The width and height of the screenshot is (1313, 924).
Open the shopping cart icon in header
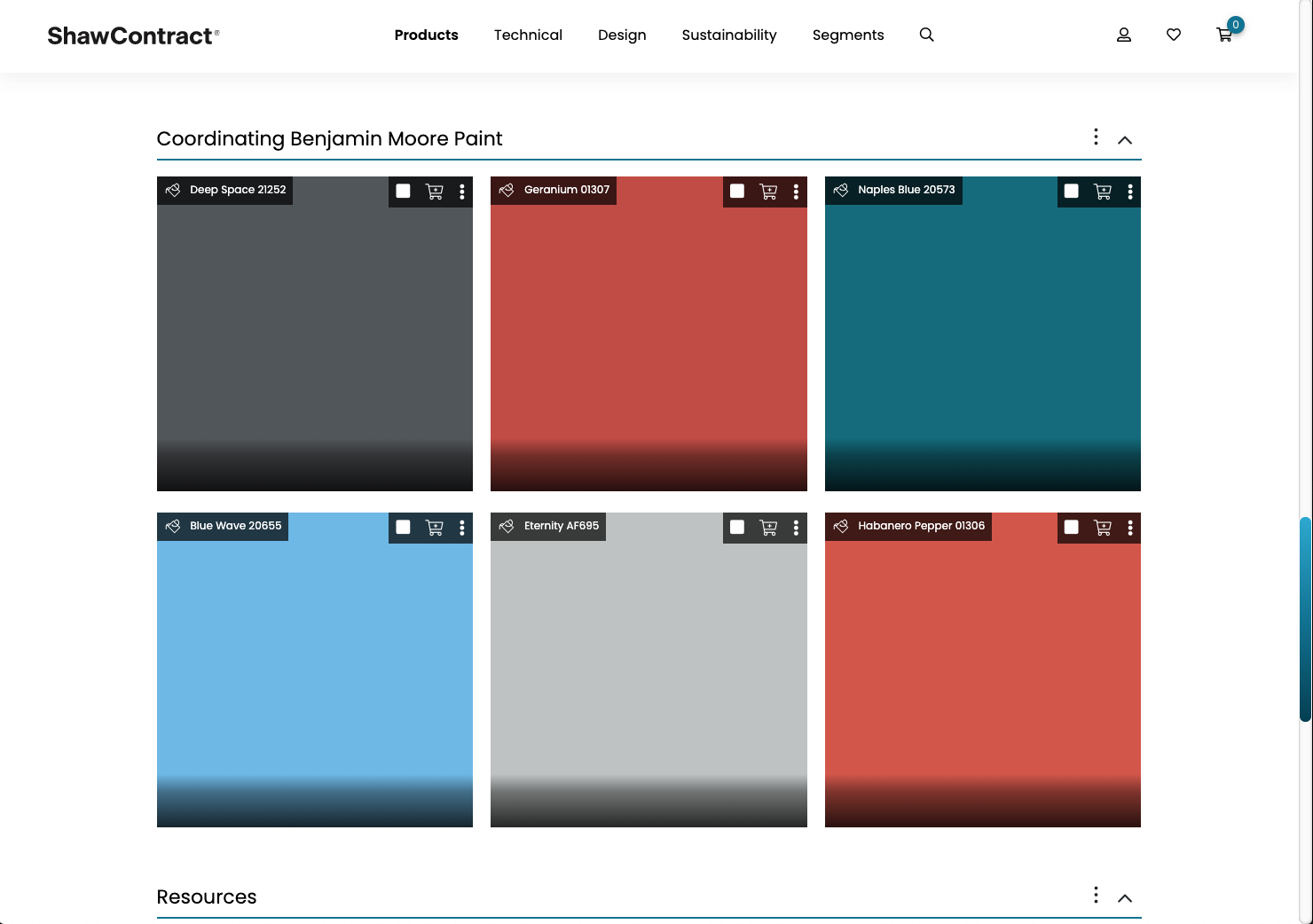point(1224,35)
